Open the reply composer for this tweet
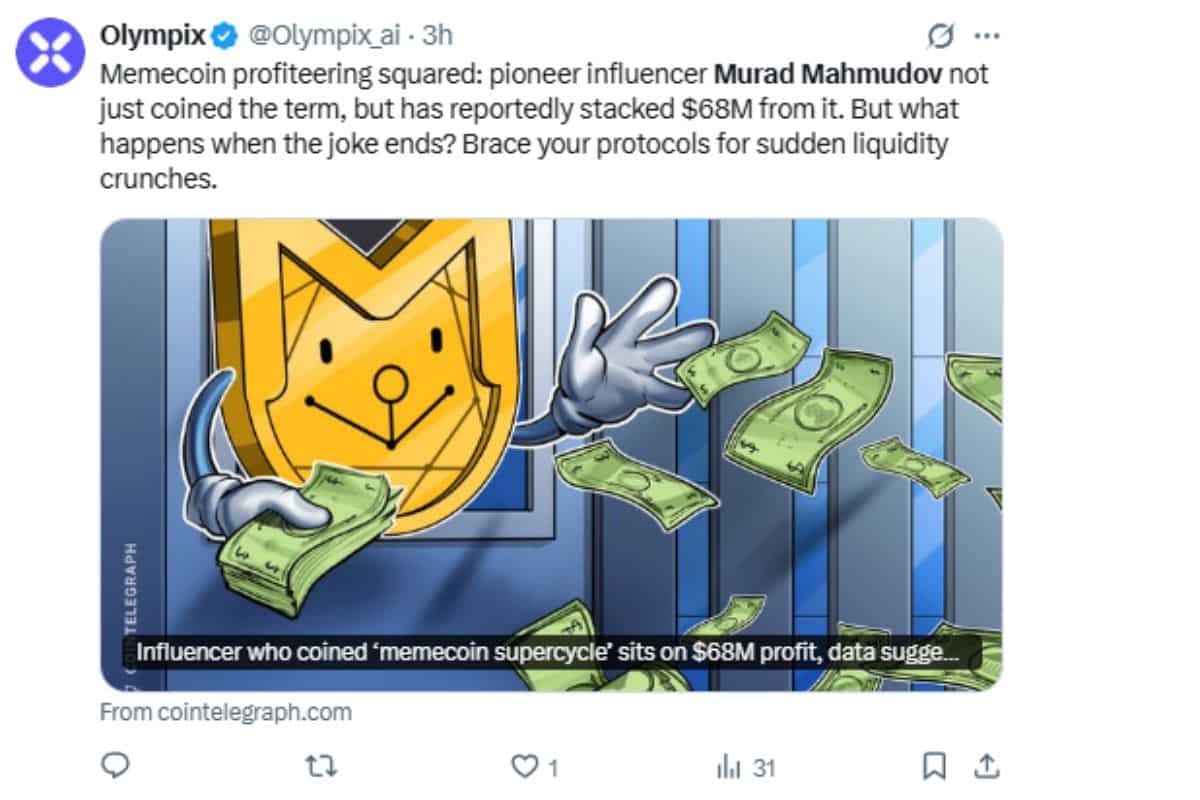This screenshot has height=800, width=1200. pyautogui.click(x=117, y=768)
